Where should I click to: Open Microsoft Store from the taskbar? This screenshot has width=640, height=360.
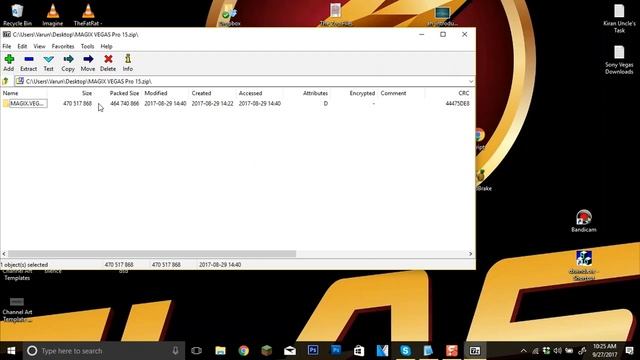(359, 351)
